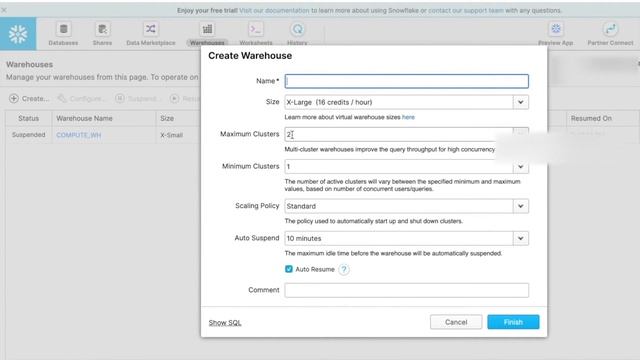Image resolution: width=640 pixels, height=360 pixels.
Task: Open the Databases icon
Action: point(63,29)
